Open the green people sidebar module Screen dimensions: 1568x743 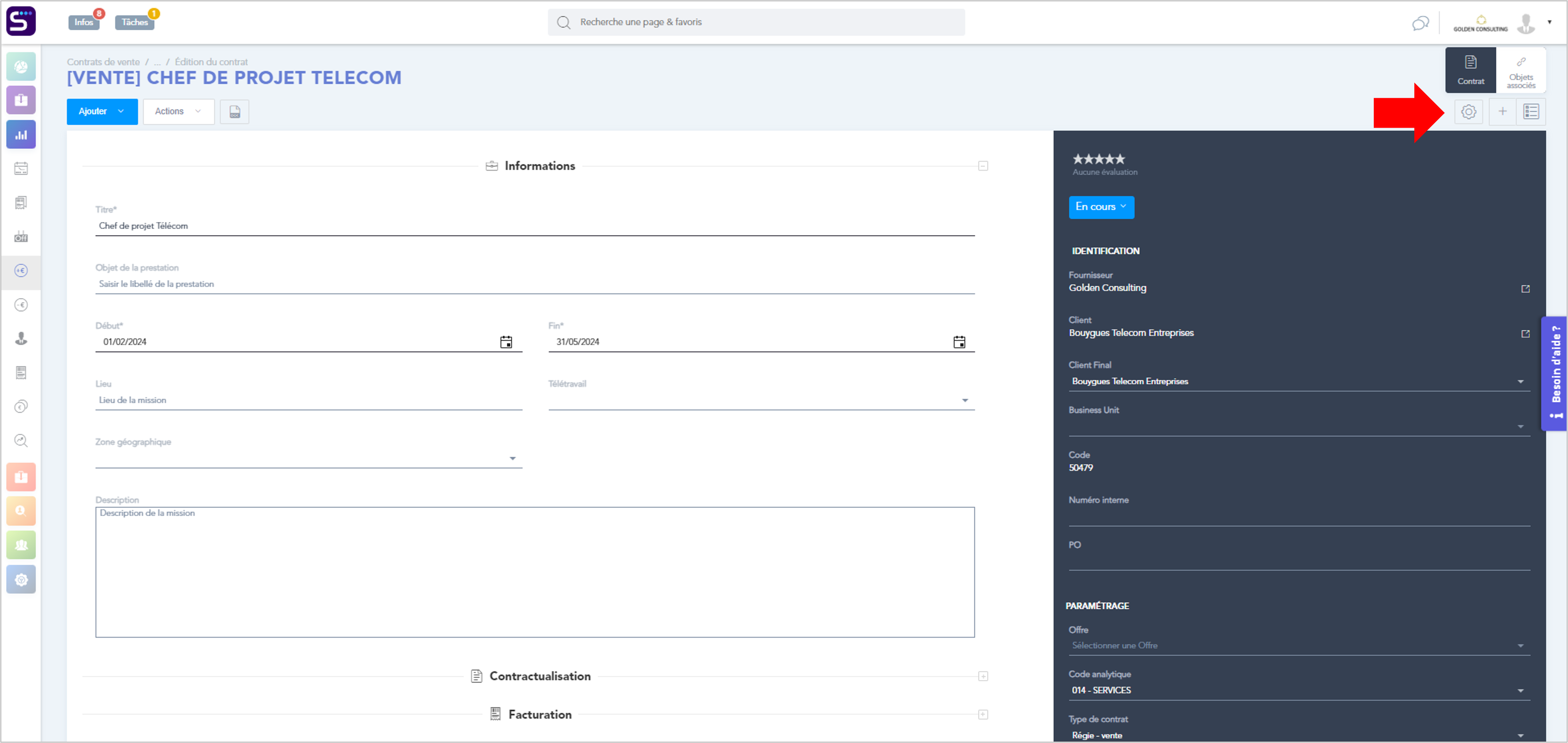[21, 545]
